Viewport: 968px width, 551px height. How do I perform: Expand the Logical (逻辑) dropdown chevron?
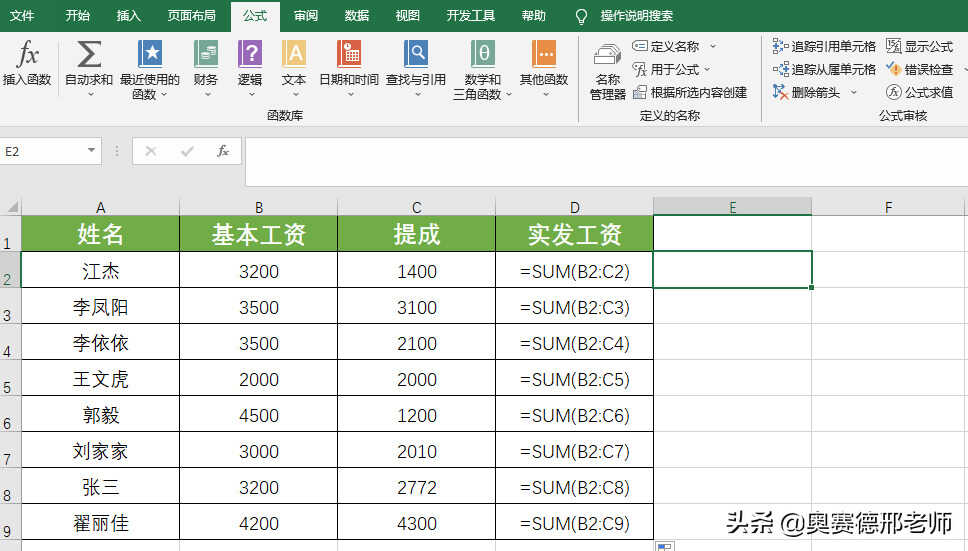coord(251,94)
